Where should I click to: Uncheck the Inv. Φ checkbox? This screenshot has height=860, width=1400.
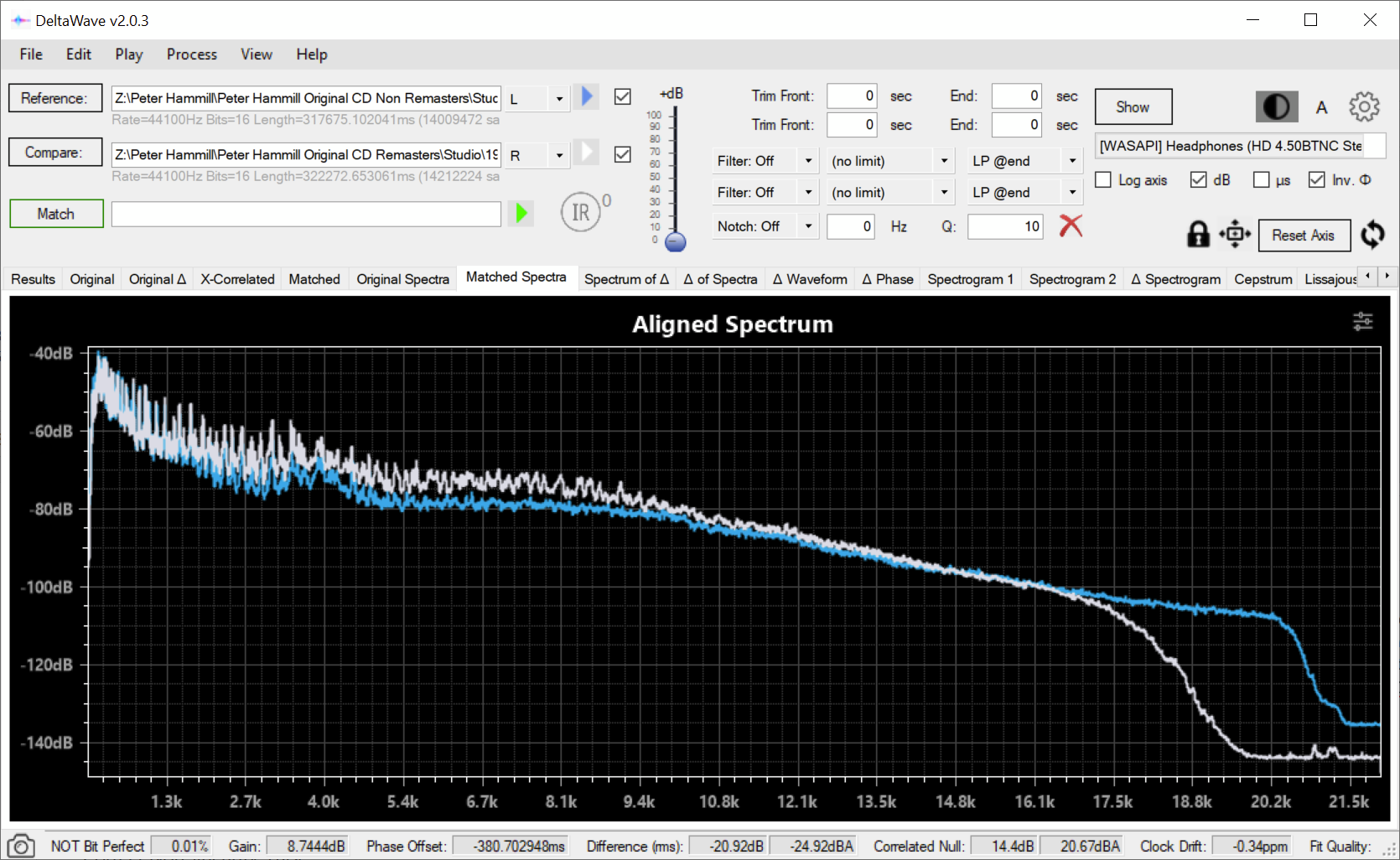point(1316,180)
